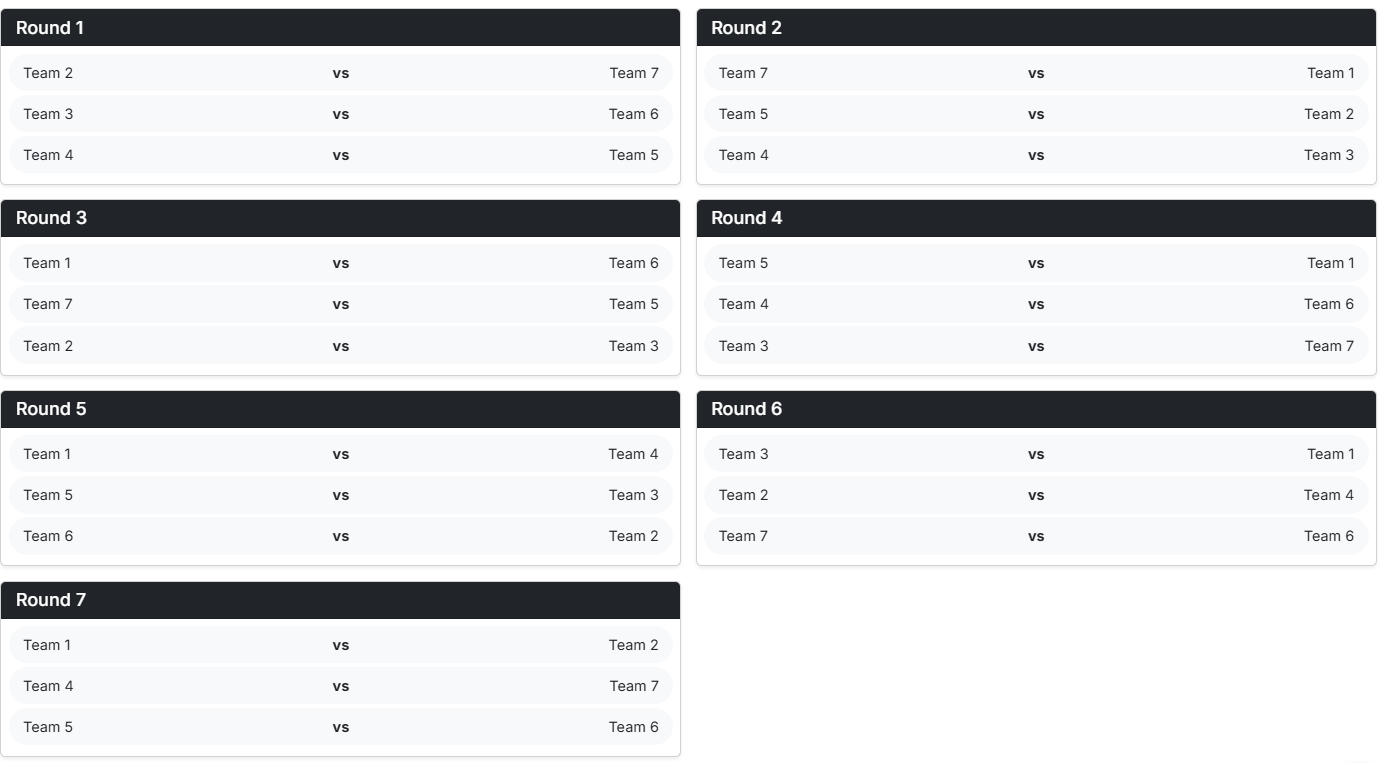
Task: Click the Round 7 header
Action: coord(51,600)
